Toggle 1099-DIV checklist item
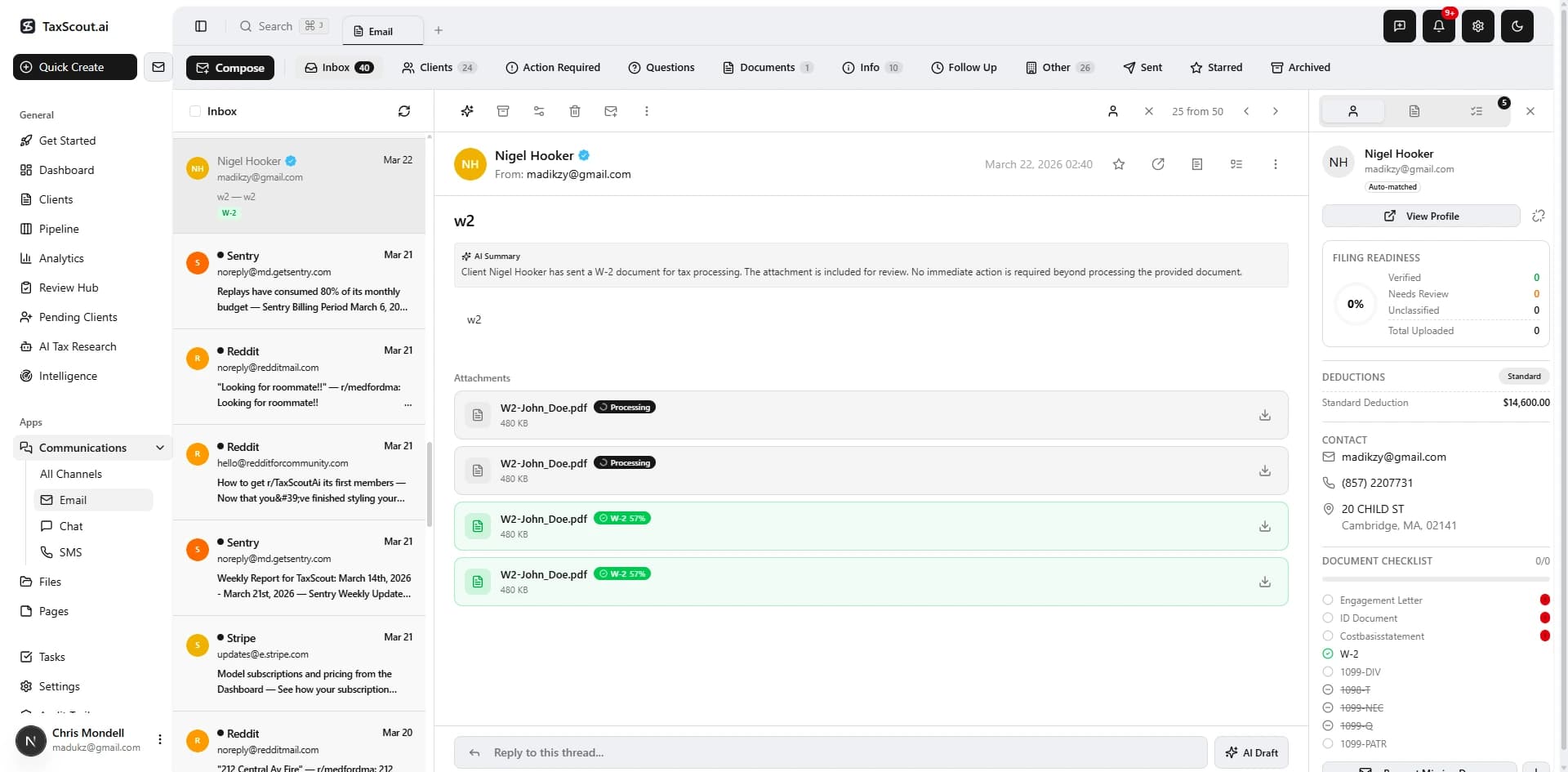 pyautogui.click(x=1328, y=672)
